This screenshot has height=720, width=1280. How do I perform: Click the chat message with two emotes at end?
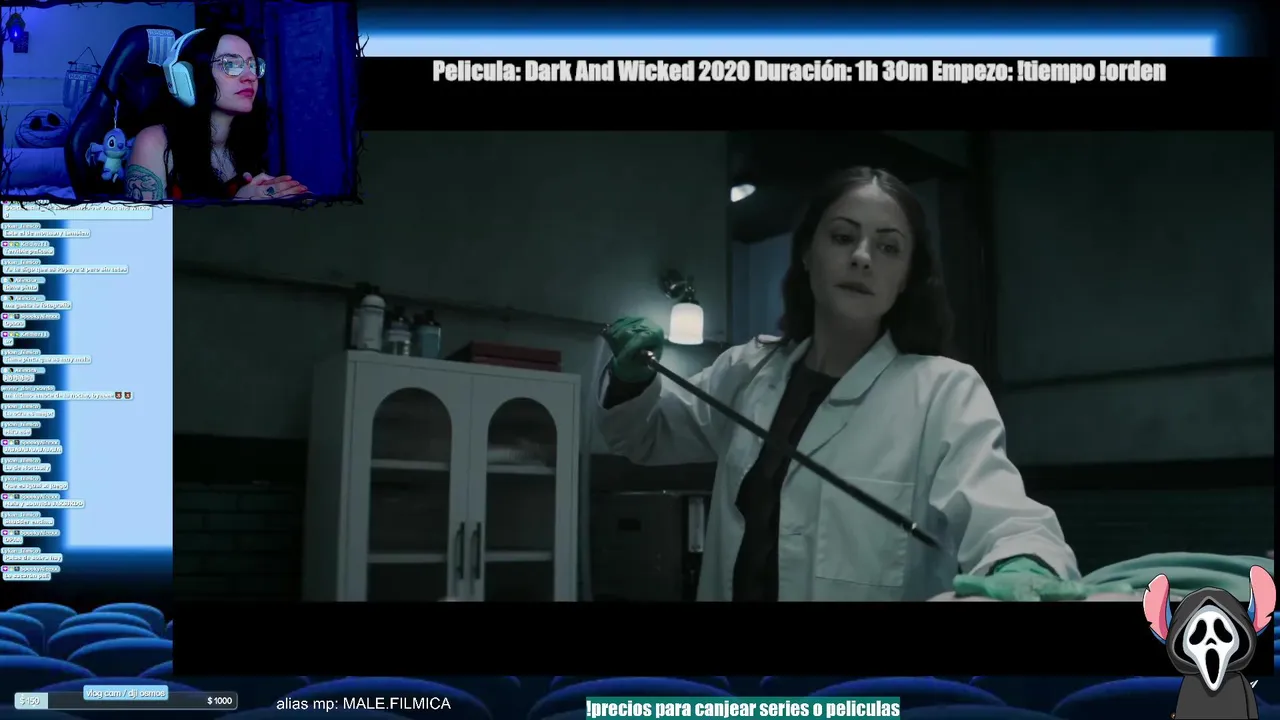68,396
